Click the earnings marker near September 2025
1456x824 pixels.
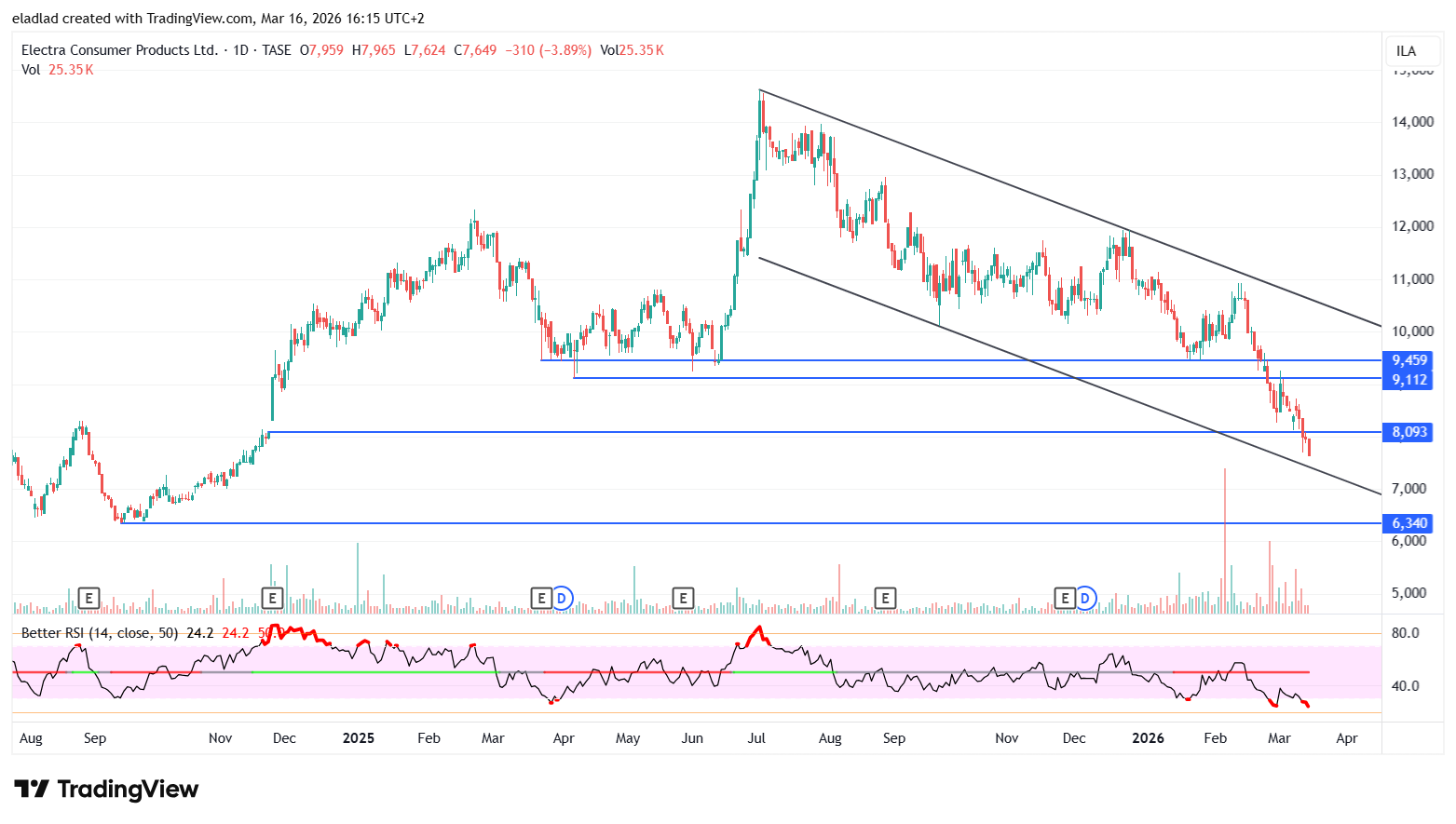[x=885, y=598]
